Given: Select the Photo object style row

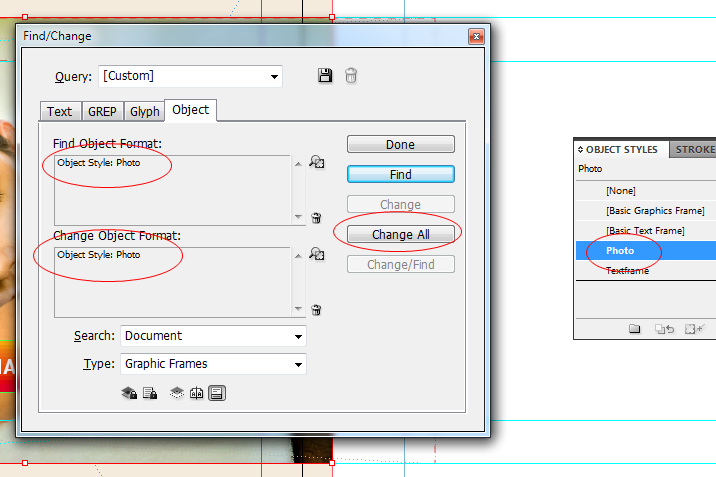Looking at the screenshot, I should pyautogui.click(x=646, y=251).
